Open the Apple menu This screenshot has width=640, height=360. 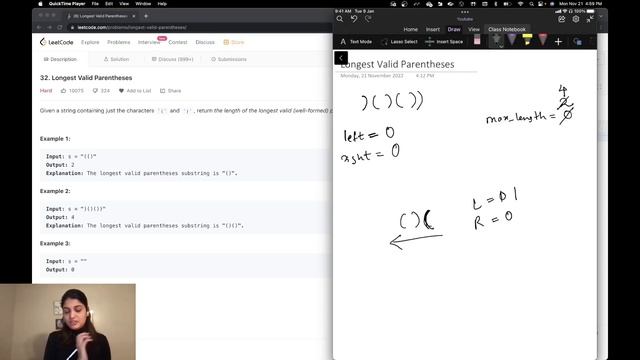click(x=40, y=4)
